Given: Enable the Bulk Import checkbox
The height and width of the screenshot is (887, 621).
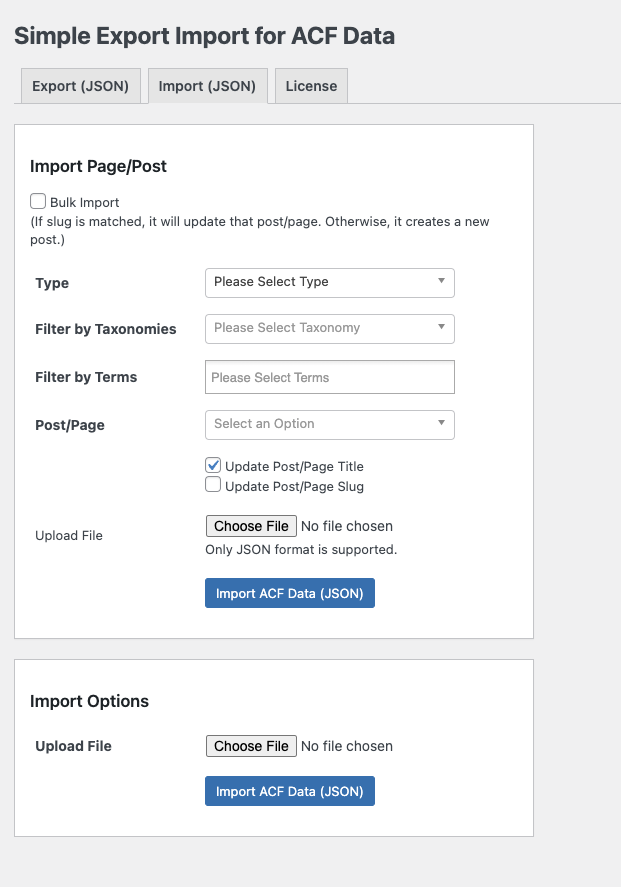Looking at the screenshot, I should [x=38, y=201].
